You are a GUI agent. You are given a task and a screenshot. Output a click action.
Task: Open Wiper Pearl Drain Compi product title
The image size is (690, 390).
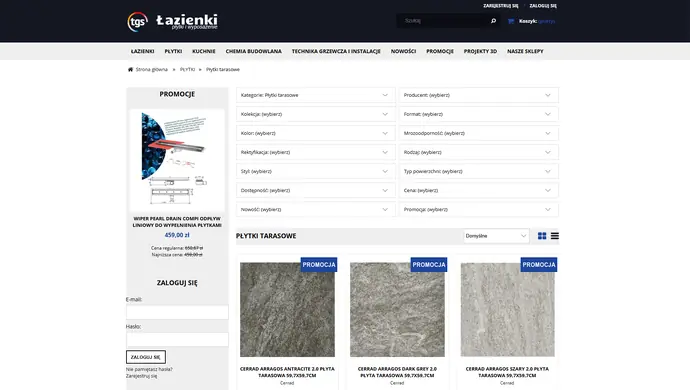pos(177,222)
